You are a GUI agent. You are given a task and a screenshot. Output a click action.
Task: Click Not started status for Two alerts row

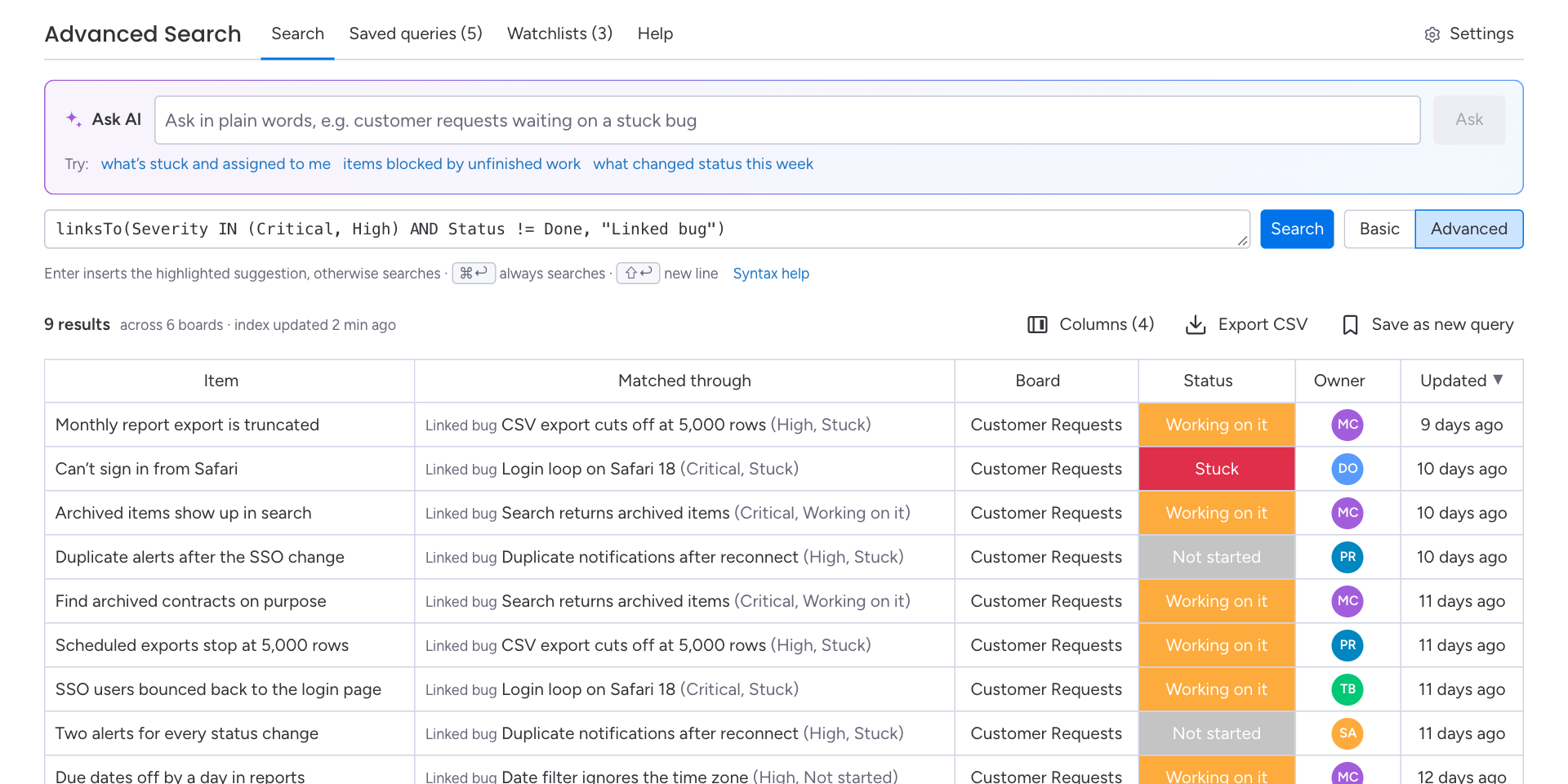[x=1217, y=733]
